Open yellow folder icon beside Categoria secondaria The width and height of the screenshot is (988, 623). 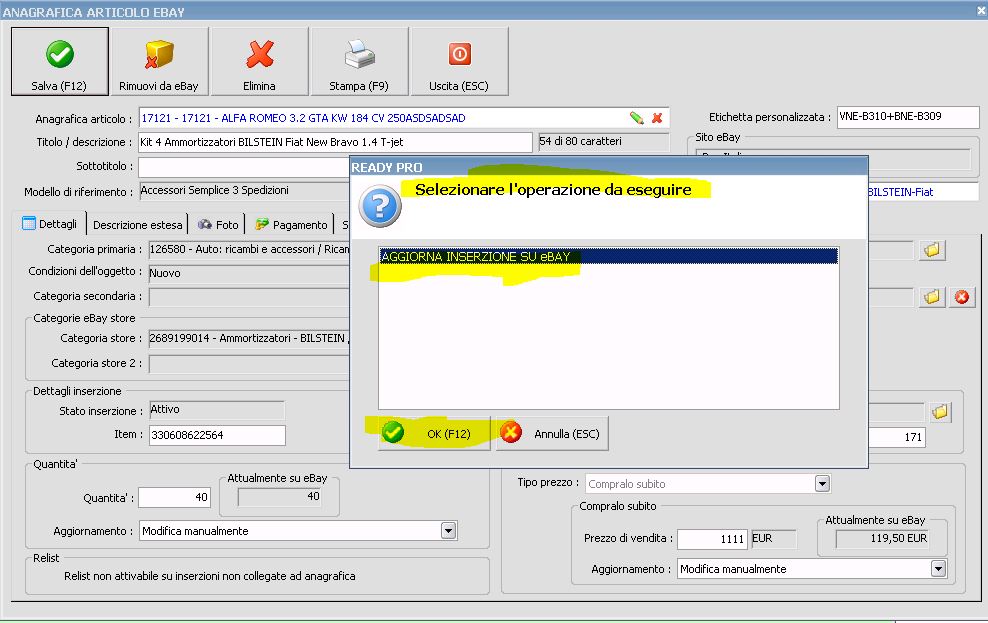[x=932, y=297]
